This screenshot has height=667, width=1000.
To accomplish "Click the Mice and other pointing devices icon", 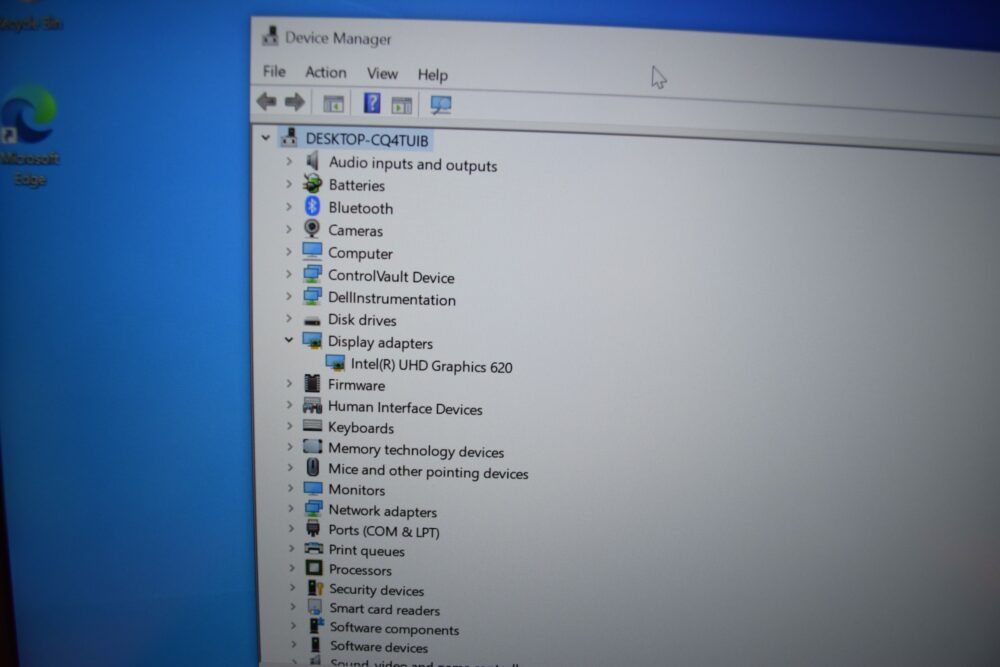I will (312, 467).
